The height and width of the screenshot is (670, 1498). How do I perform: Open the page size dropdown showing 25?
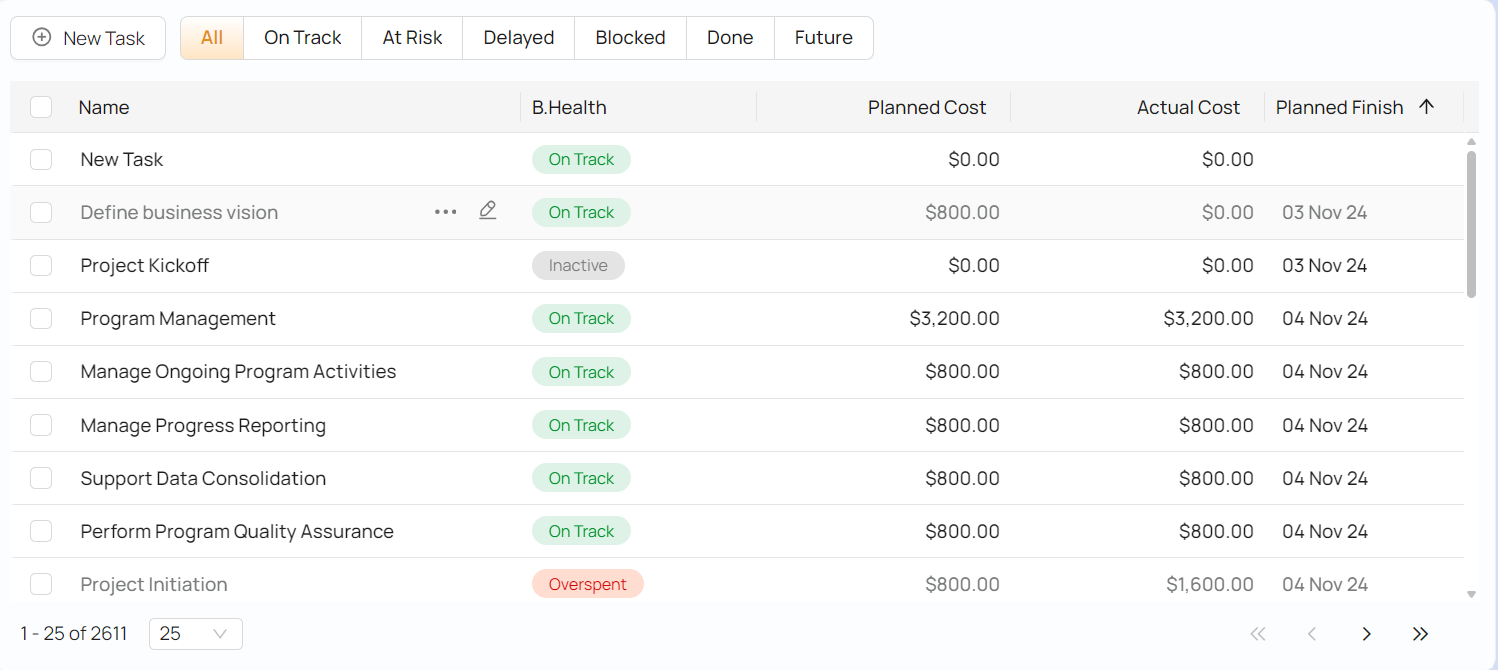(x=196, y=634)
